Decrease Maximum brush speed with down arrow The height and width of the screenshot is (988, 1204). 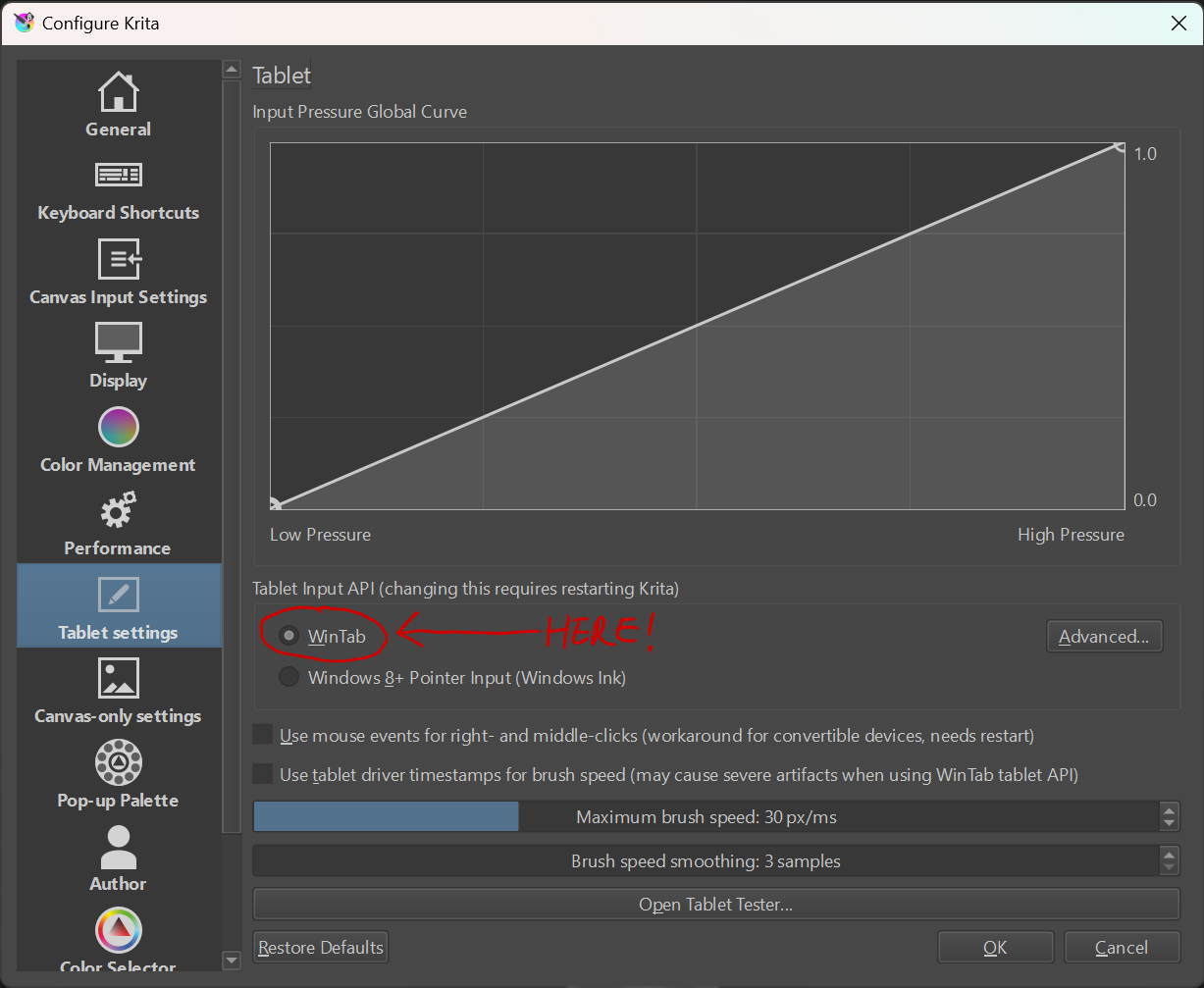tap(1169, 824)
